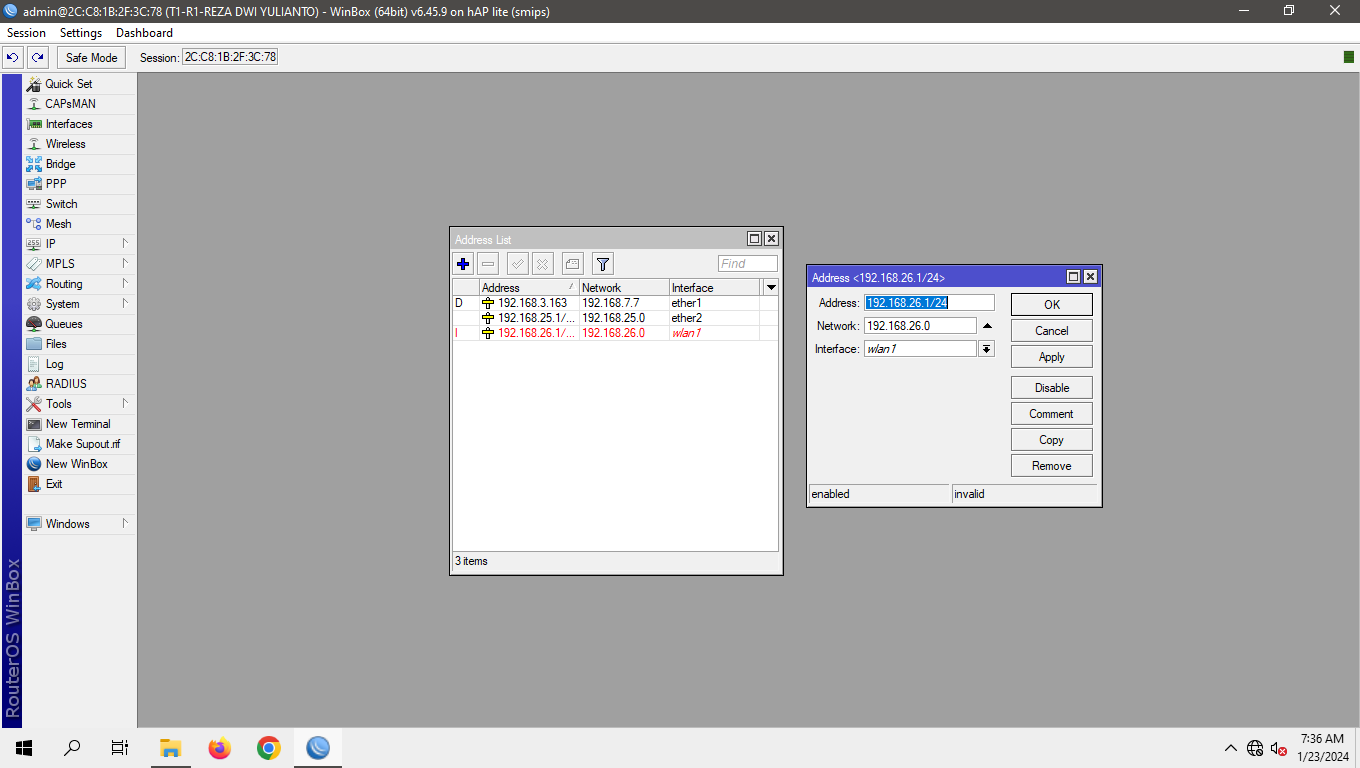The image size is (1360, 768).
Task: Click the Find box in Address List
Action: tap(747, 264)
